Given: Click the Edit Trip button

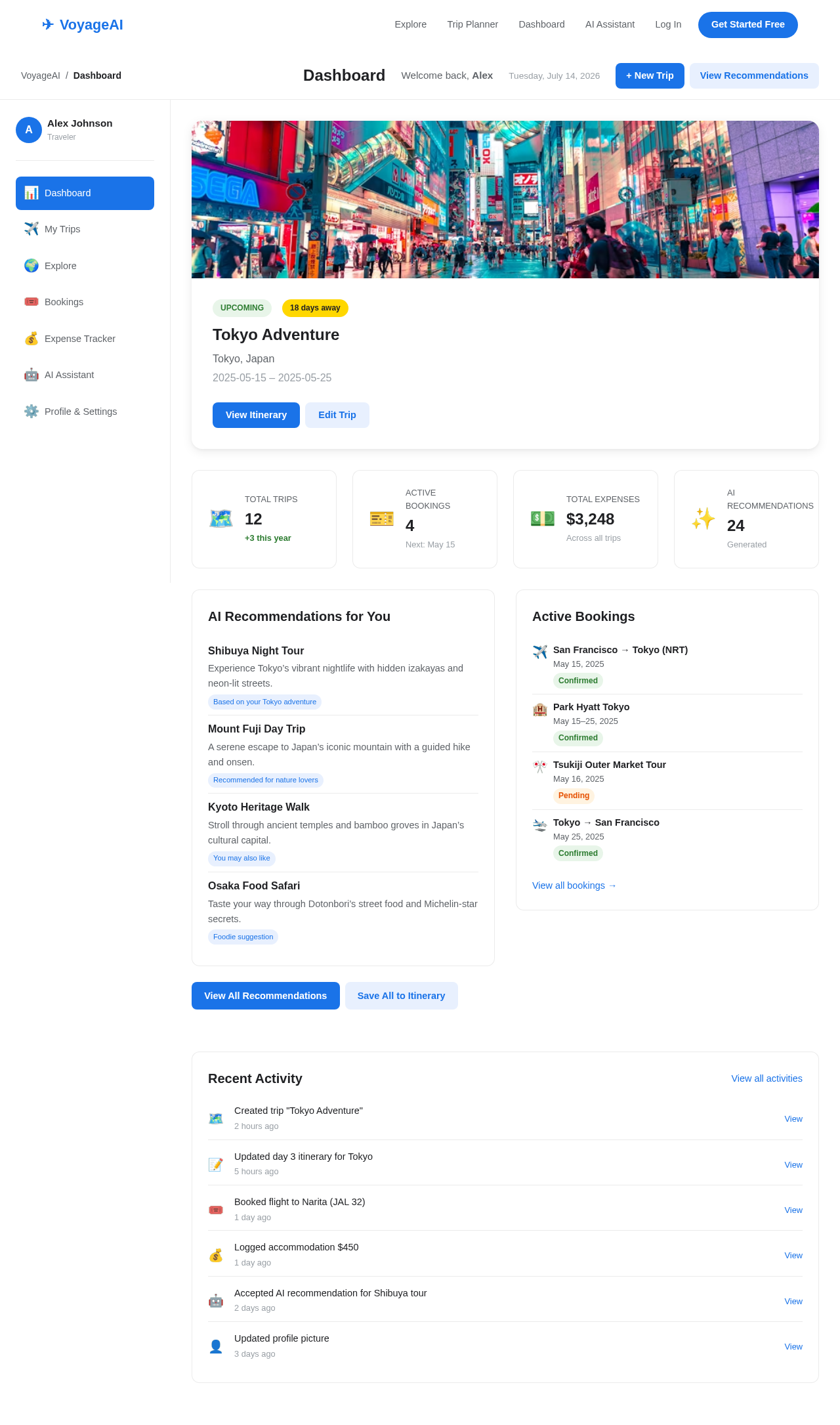Looking at the screenshot, I should [337, 415].
